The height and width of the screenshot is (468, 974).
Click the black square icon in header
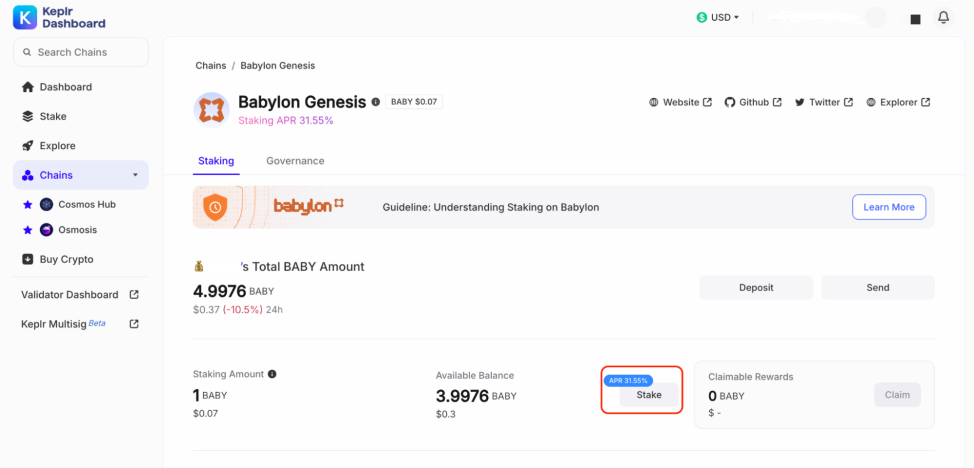[x=915, y=19]
